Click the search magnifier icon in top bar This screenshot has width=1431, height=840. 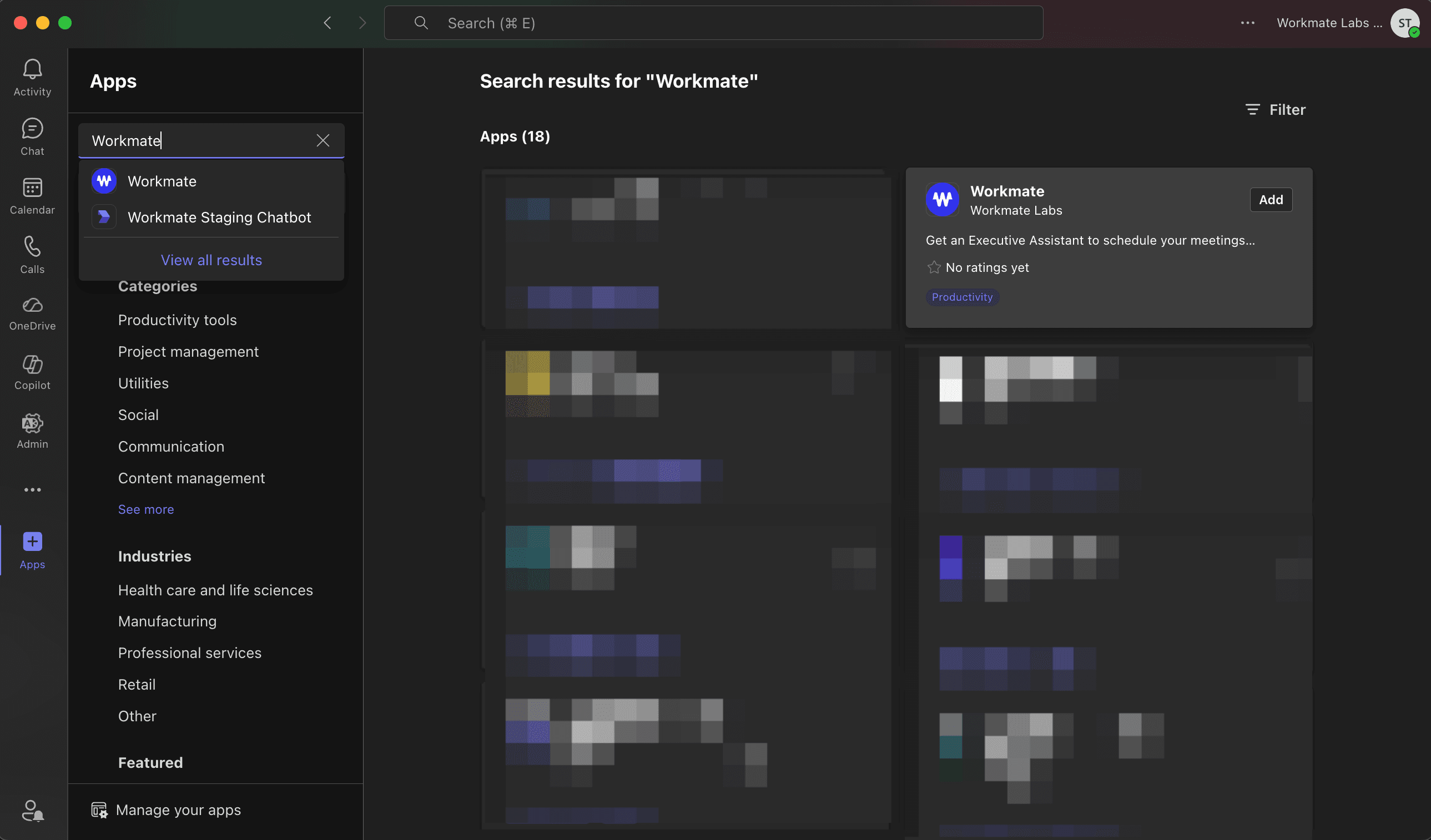click(x=421, y=23)
